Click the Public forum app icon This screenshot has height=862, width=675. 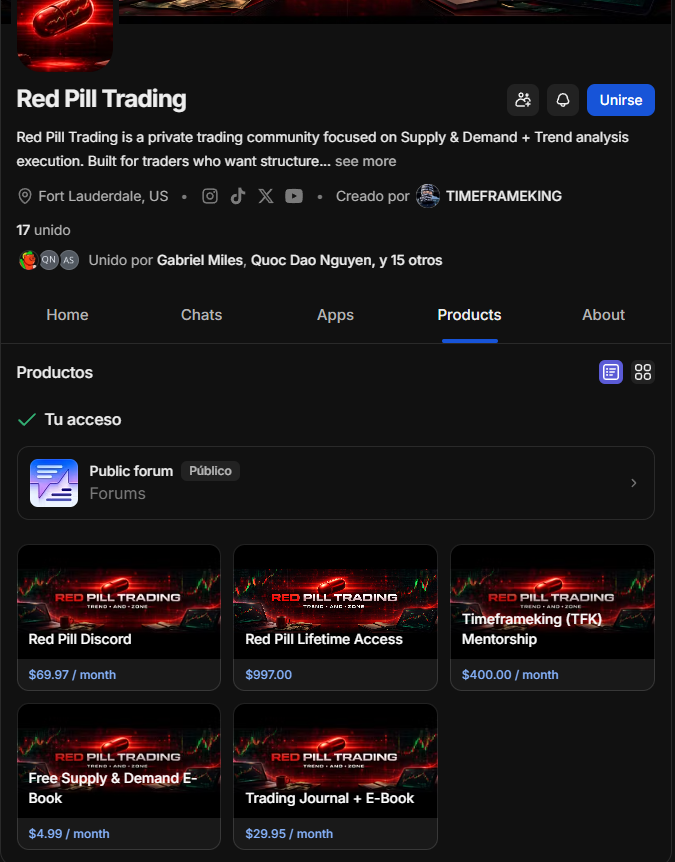(54, 483)
